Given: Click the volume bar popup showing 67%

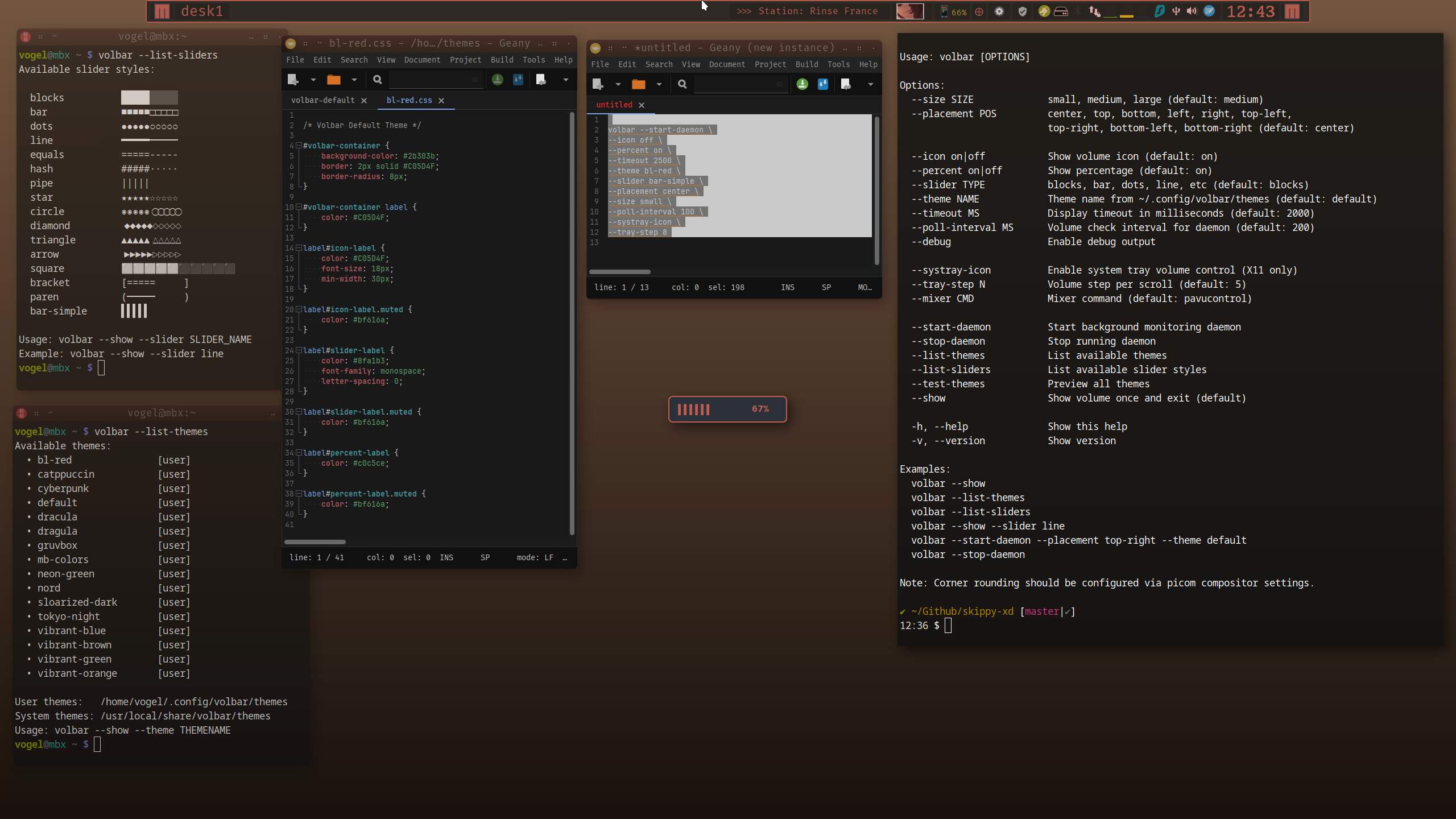Looking at the screenshot, I should pos(727,409).
